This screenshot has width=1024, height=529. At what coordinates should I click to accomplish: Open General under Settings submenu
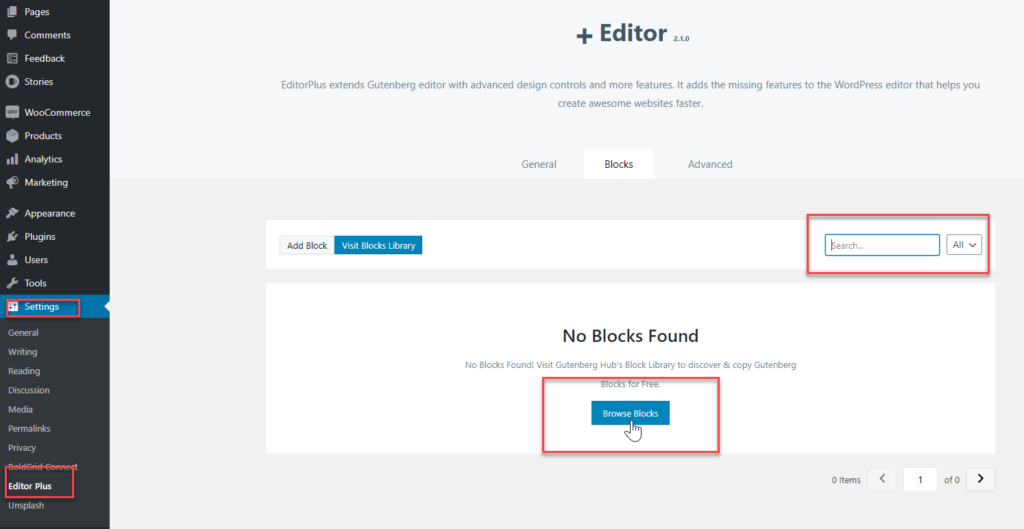pyautogui.click(x=24, y=332)
